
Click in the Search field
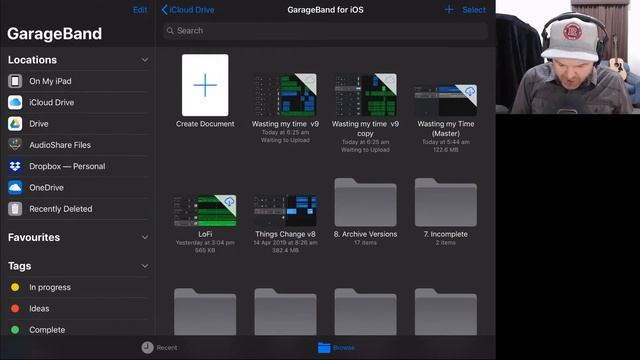coord(325,31)
